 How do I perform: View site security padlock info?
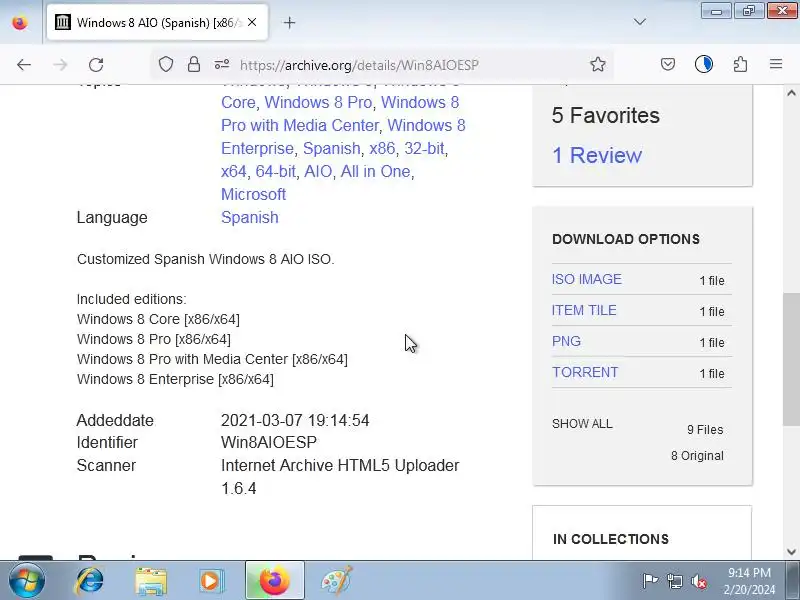(194, 64)
